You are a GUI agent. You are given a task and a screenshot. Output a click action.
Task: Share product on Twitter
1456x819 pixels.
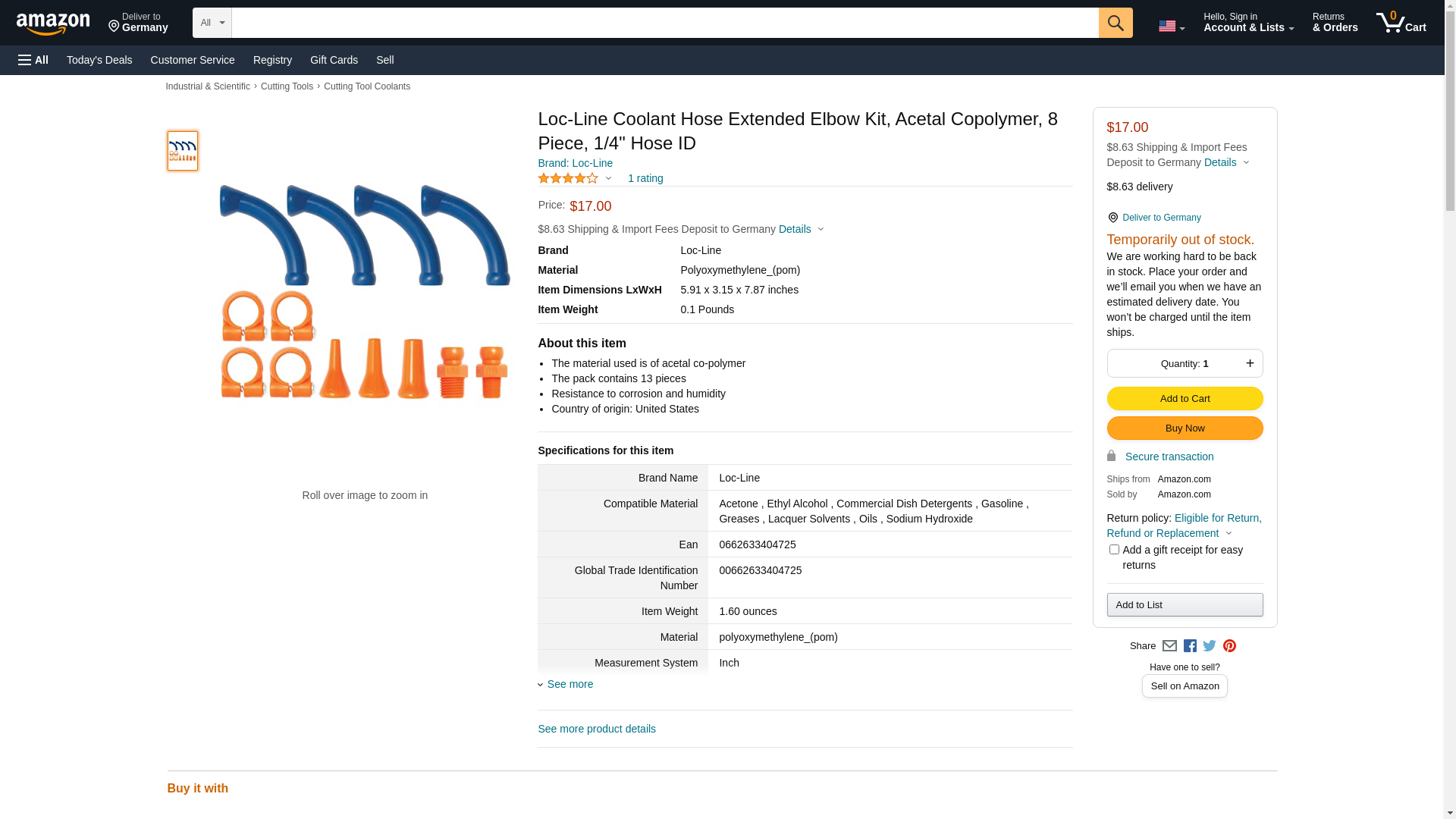pyautogui.click(x=1210, y=645)
